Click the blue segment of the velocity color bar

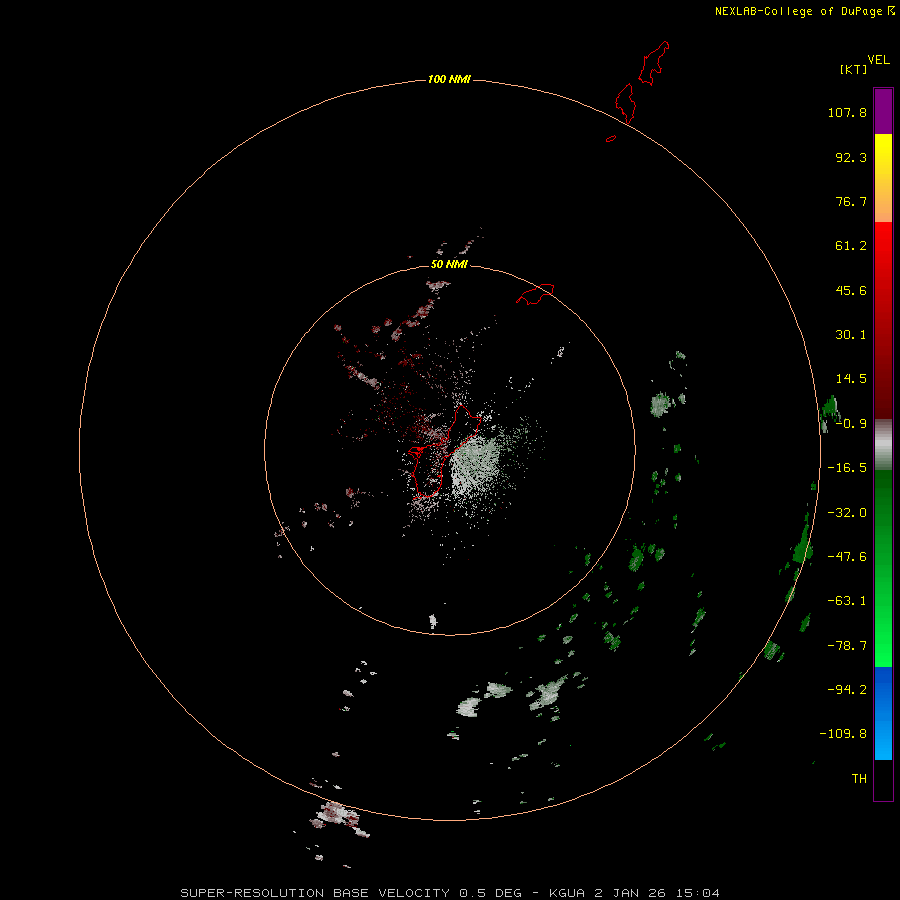coord(883,713)
